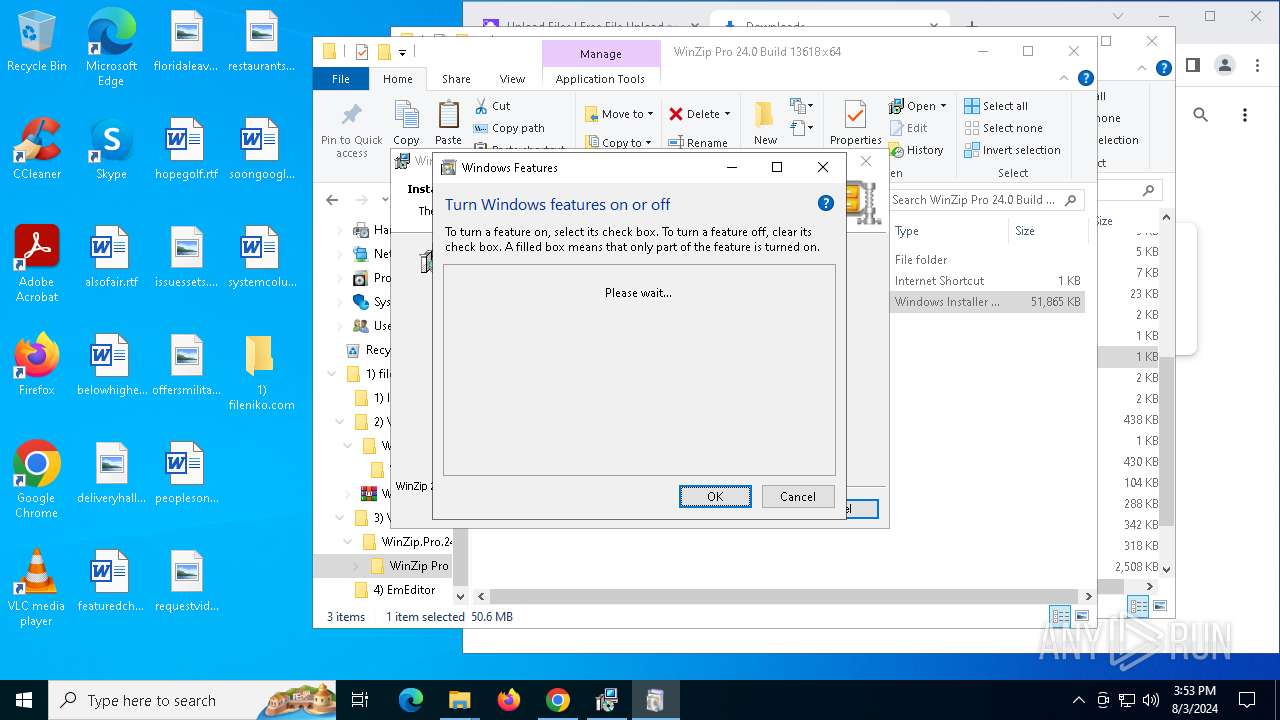1280x720 pixels.
Task: Collapse the WinZip.Pro.24 tree node
Action: (347, 542)
